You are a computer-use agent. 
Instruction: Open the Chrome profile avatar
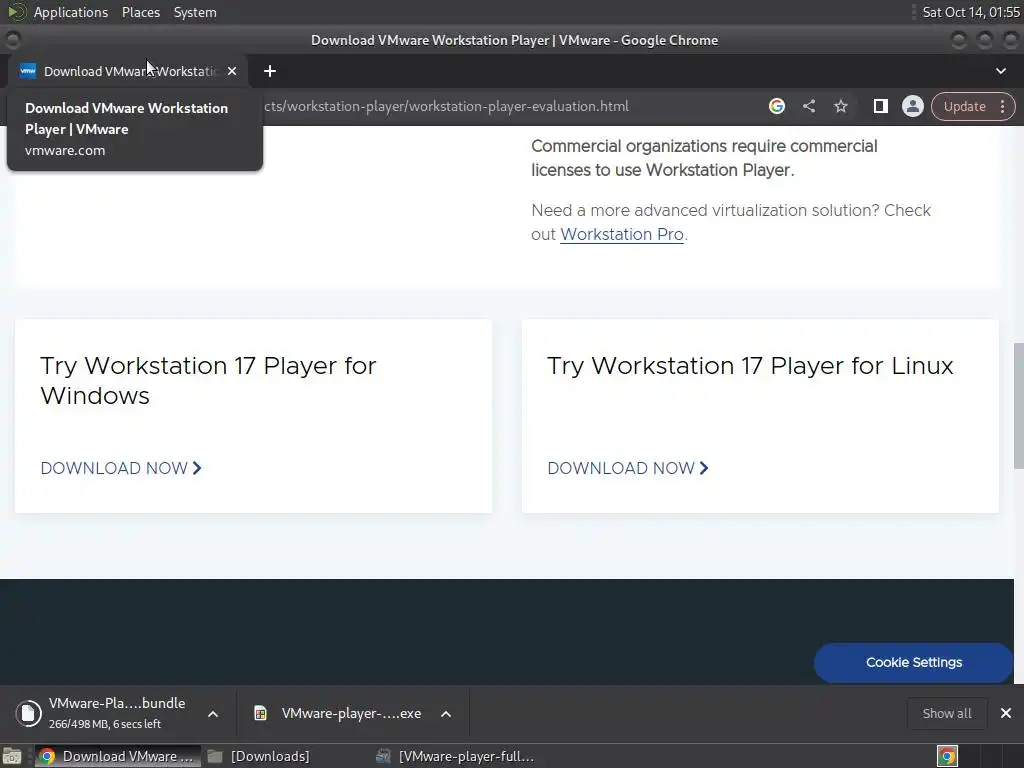[x=912, y=106]
